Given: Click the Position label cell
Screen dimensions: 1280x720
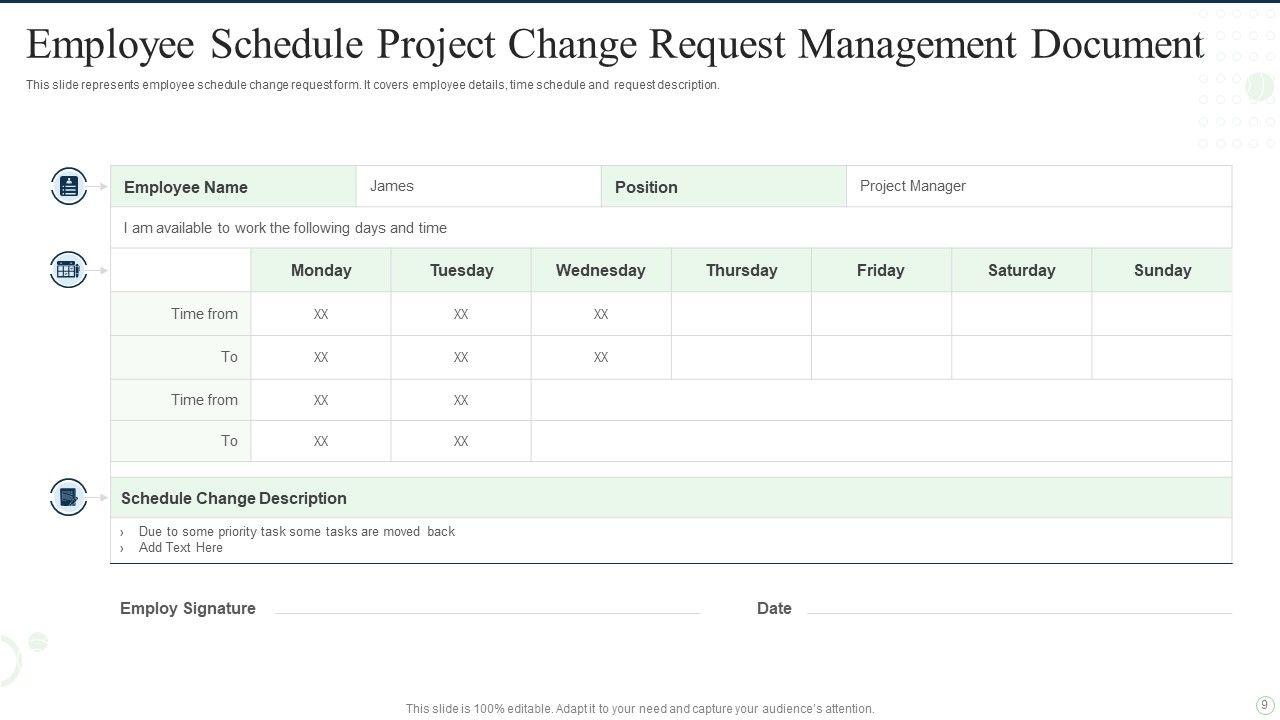Looking at the screenshot, I should coord(723,187).
